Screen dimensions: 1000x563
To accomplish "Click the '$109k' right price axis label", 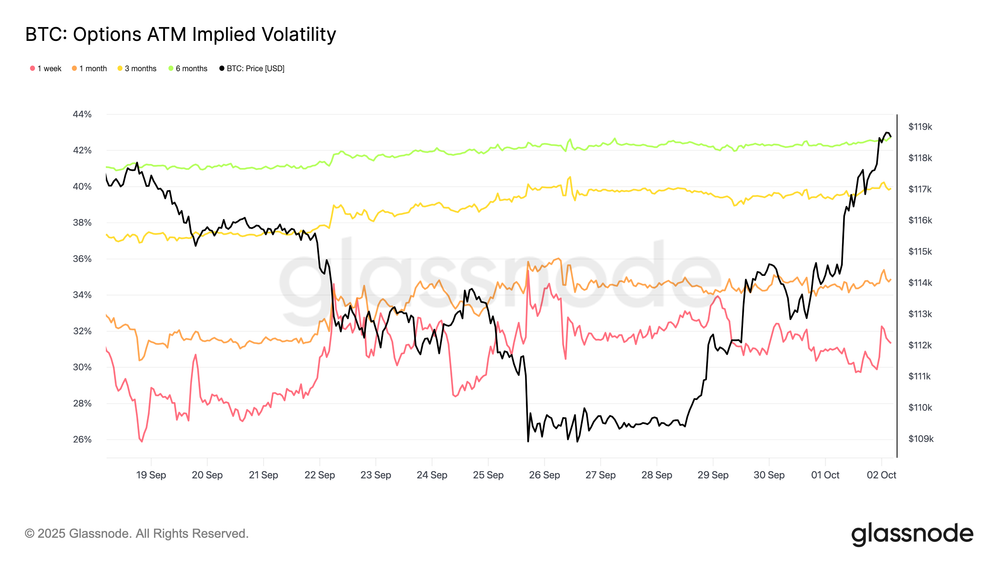I will [920, 439].
